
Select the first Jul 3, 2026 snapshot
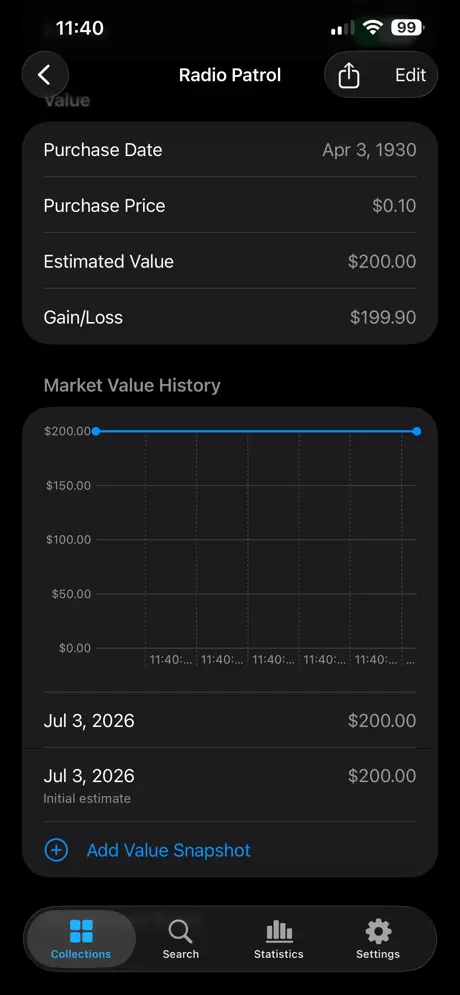click(230, 720)
